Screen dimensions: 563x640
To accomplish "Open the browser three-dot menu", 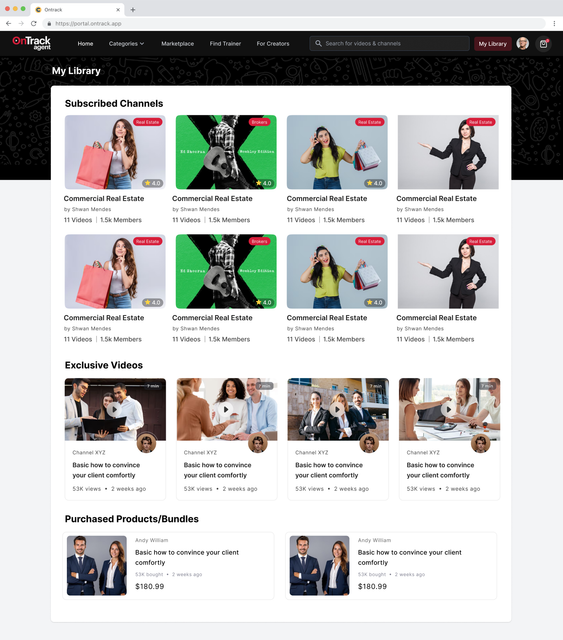I will coord(554,24).
